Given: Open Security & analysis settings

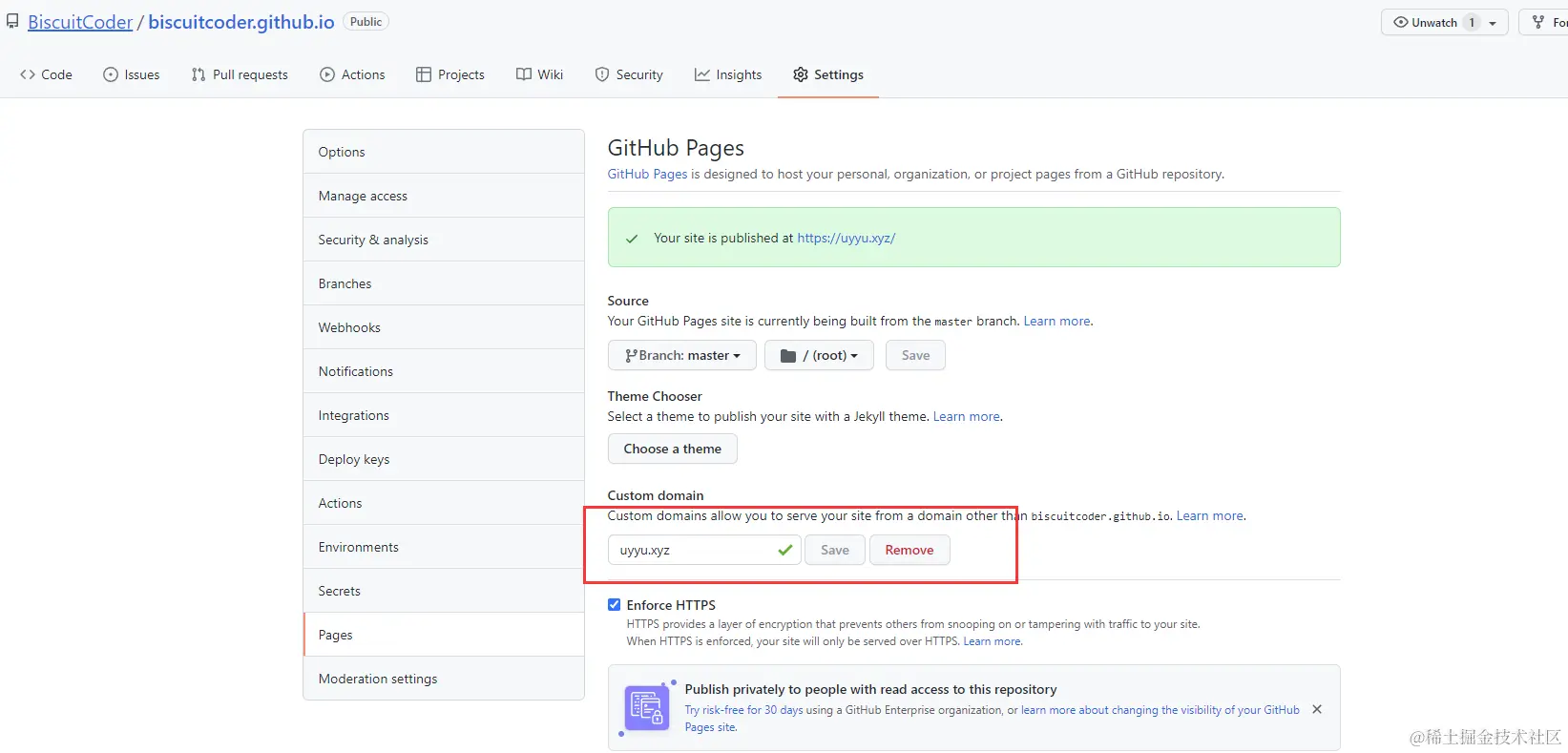Looking at the screenshot, I should (444, 240).
